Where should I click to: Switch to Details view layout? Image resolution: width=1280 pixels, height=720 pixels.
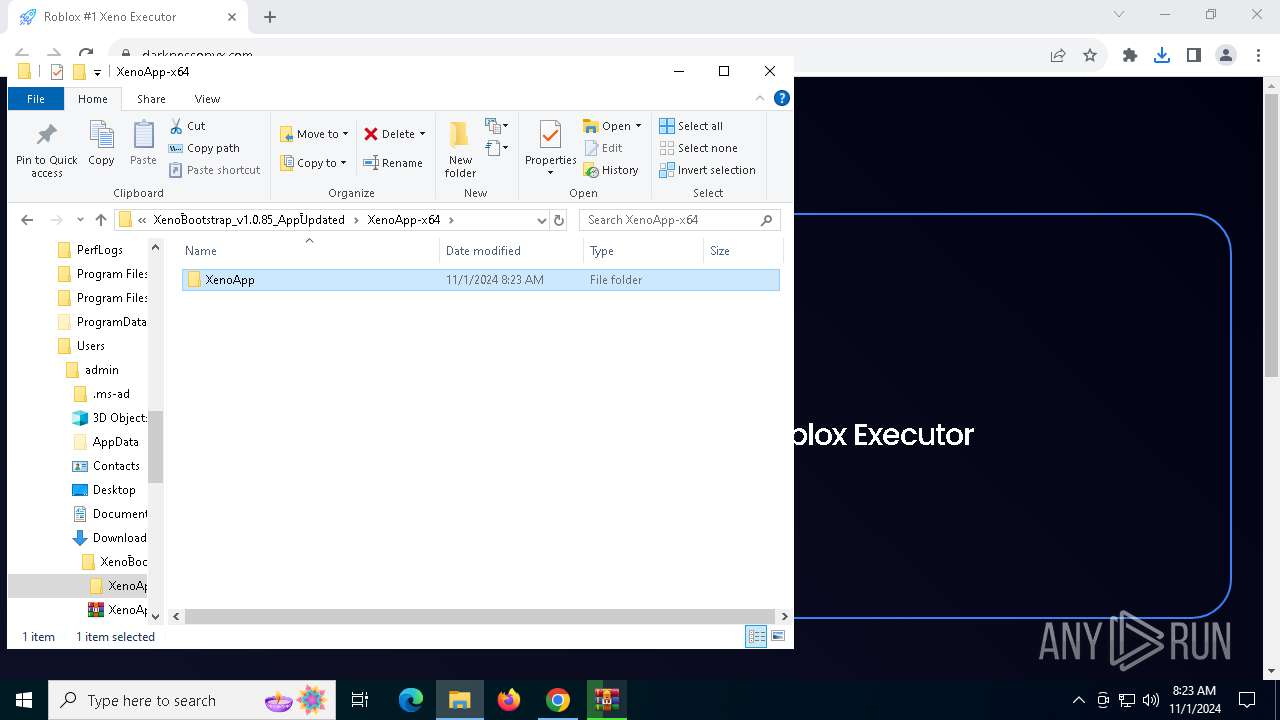(756, 636)
